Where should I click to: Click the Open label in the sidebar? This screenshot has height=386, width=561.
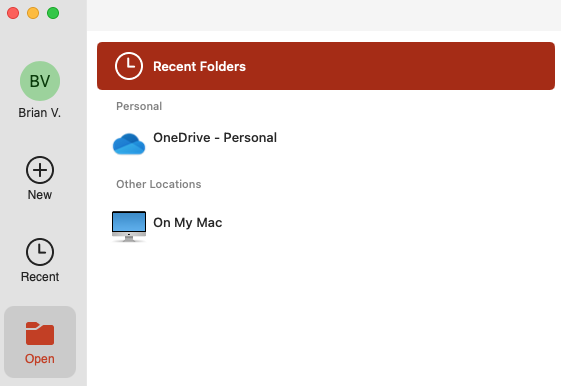[x=40, y=359]
